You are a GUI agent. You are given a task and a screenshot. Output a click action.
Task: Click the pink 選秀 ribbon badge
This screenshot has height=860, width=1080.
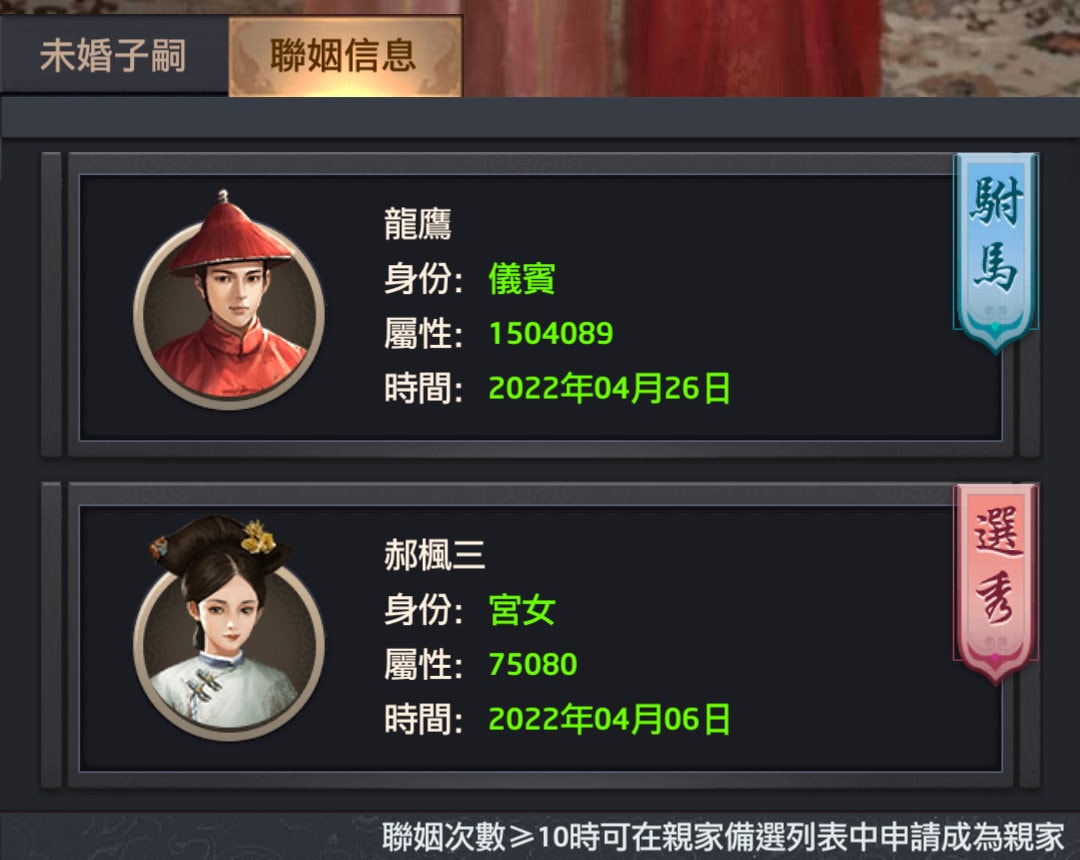tap(995, 583)
